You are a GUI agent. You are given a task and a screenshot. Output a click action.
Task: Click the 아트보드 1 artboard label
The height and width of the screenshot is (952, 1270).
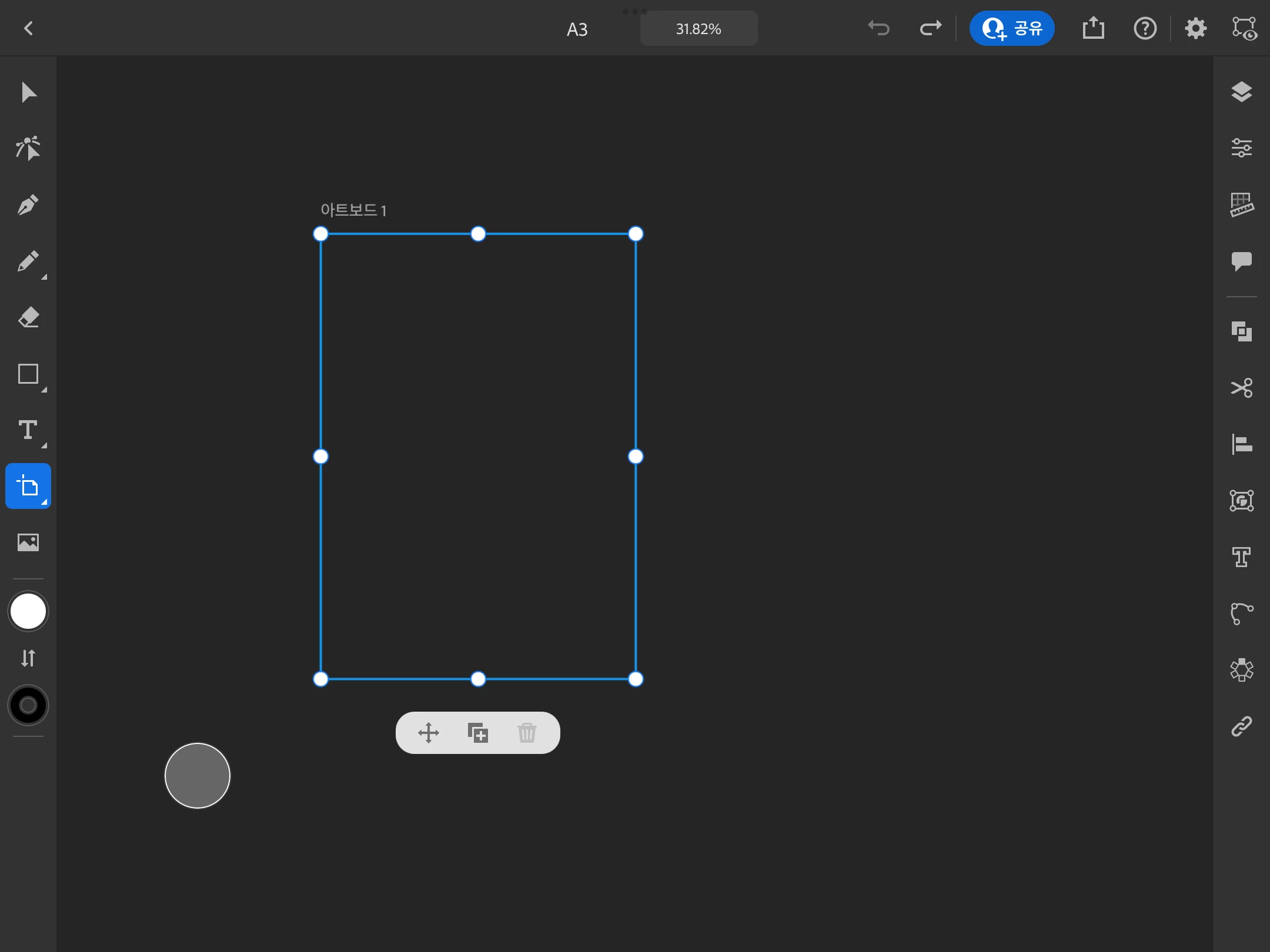(x=353, y=210)
